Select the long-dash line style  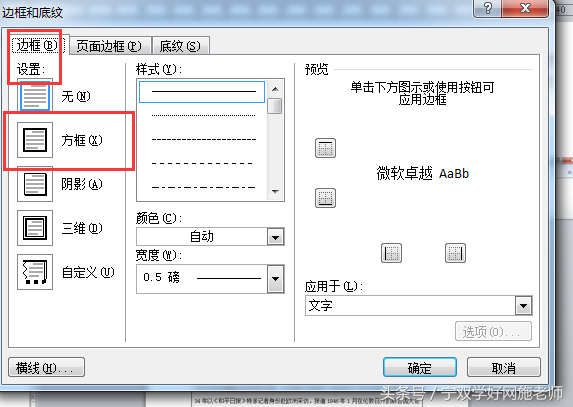click(x=202, y=163)
